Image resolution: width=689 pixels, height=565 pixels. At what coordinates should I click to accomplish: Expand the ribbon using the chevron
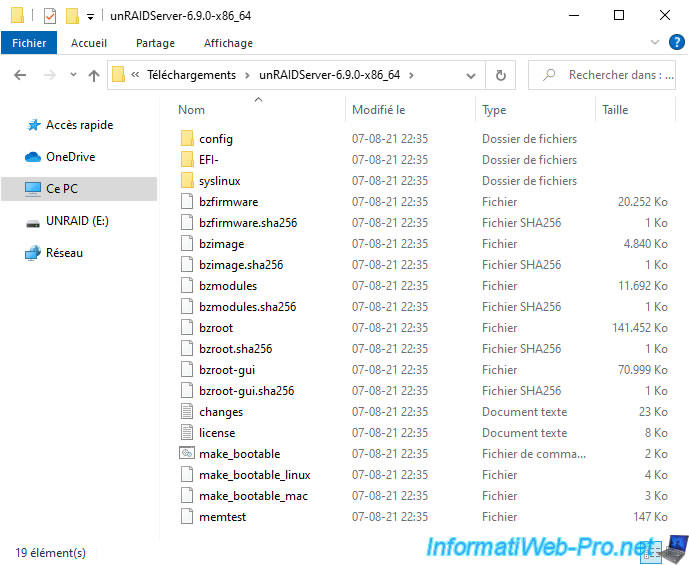(x=655, y=43)
